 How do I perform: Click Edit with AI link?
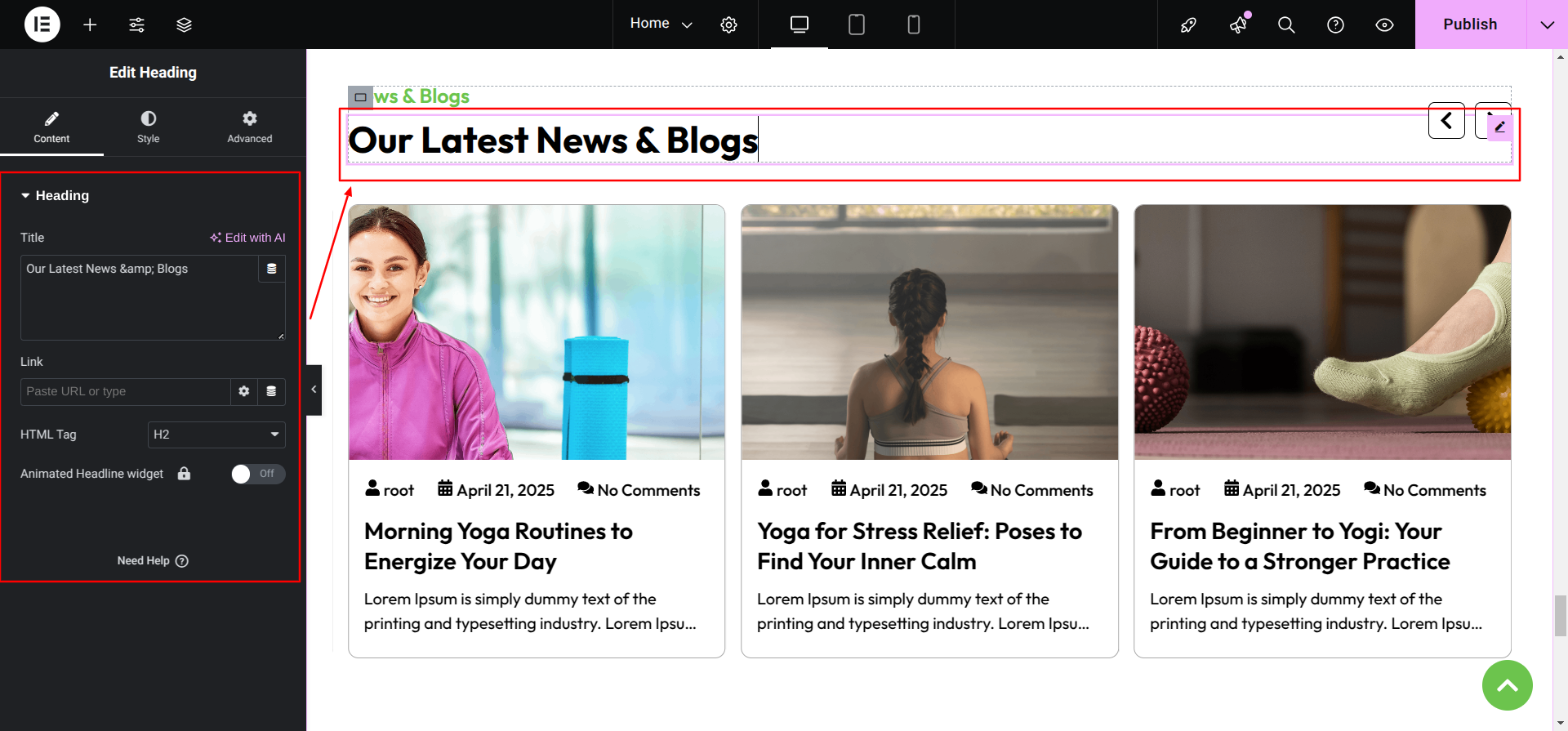pyautogui.click(x=247, y=238)
